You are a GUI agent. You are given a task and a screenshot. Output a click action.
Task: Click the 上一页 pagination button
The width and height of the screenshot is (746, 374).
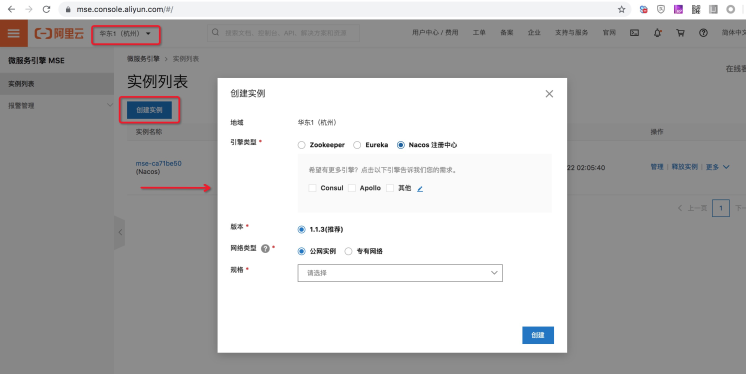692,208
